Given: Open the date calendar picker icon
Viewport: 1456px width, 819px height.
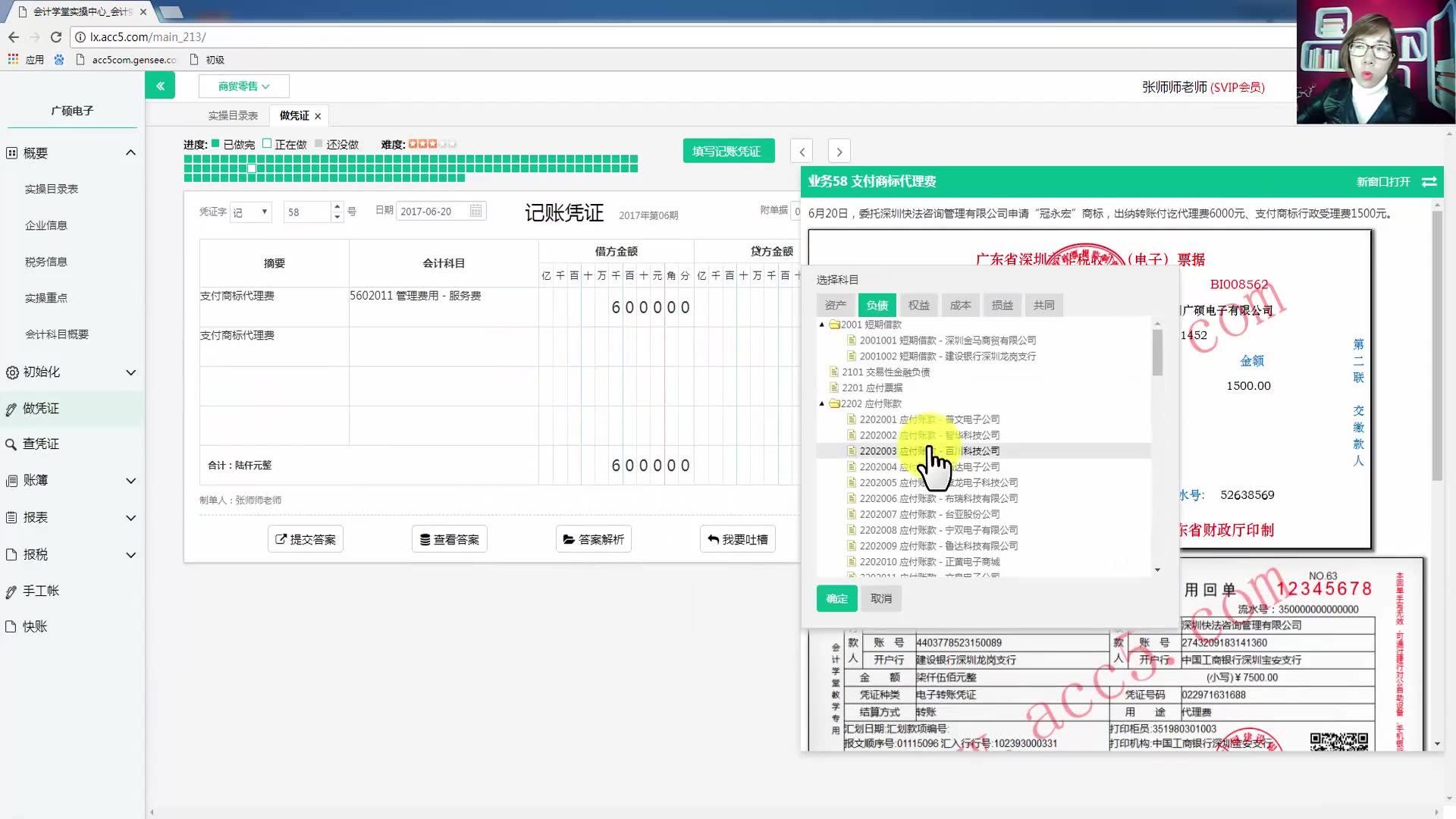Looking at the screenshot, I should (475, 211).
